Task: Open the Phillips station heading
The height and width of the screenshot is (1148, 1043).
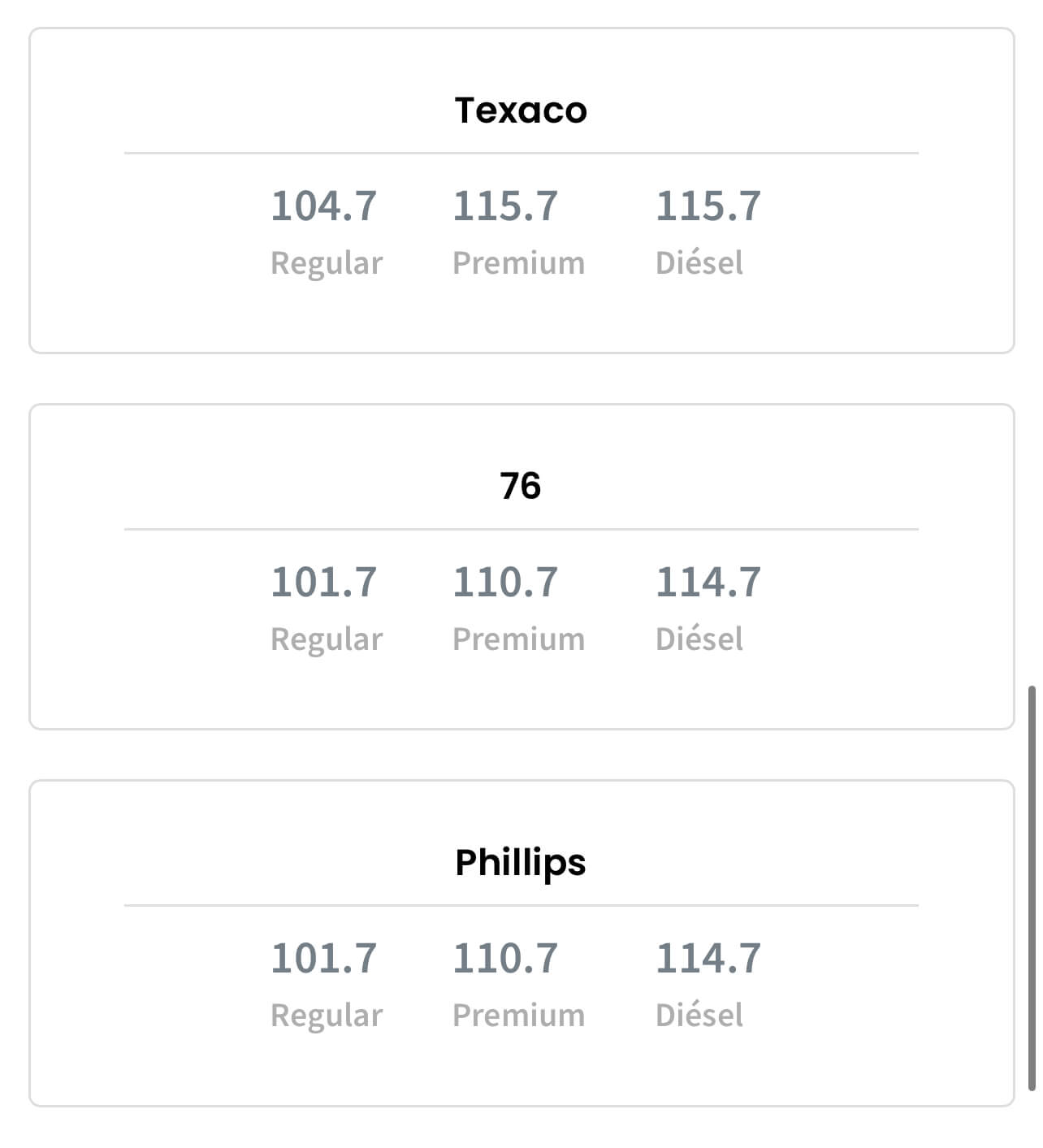Action: [521, 863]
